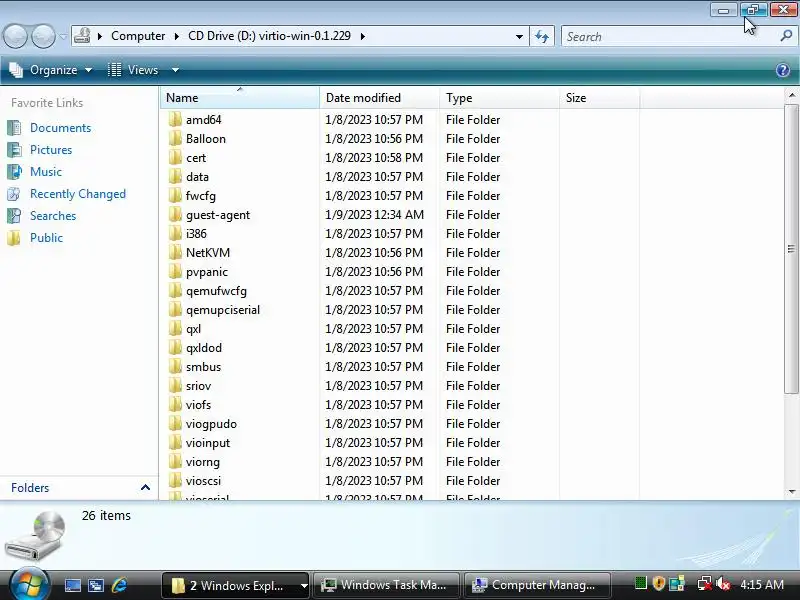800x600 pixels.
Task: Click the Refresh button
Action: pos(542,36)
